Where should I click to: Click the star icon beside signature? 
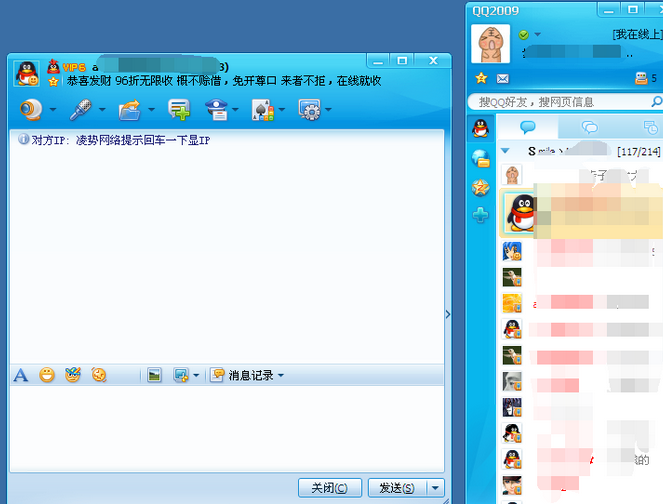tap(53, 81)
